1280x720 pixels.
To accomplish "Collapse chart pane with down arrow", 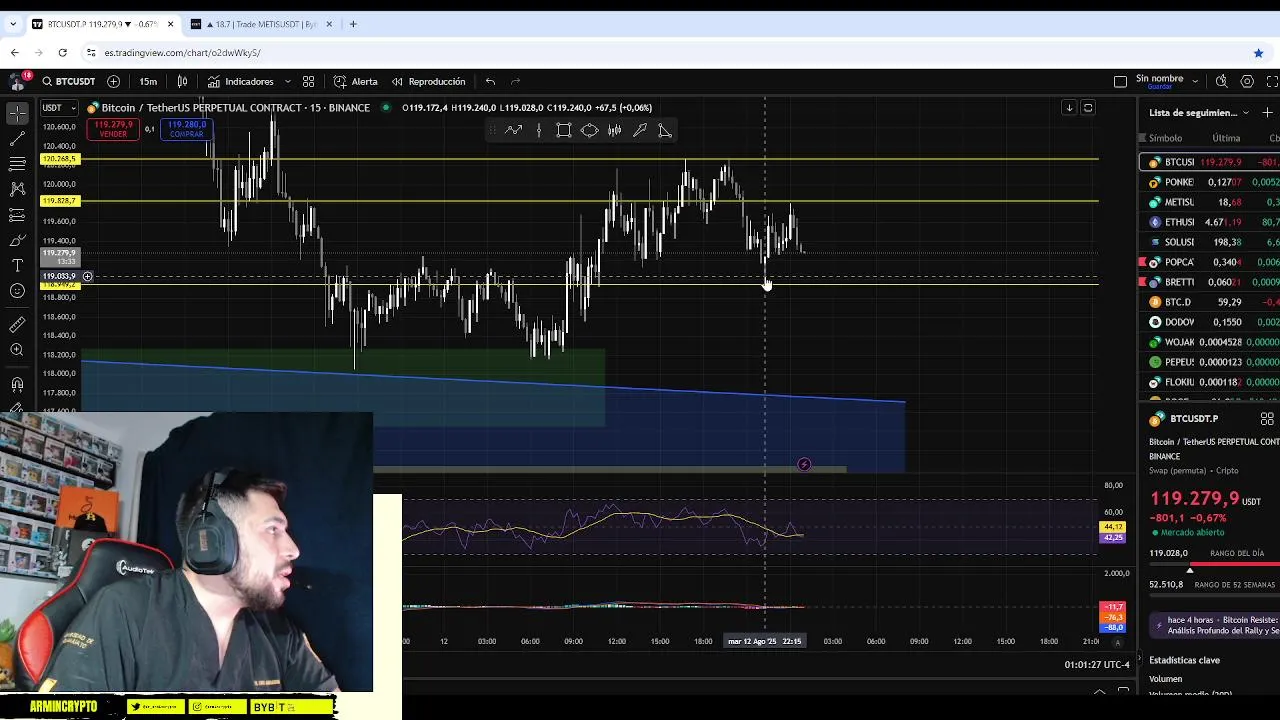I will (x=1068, y=108).
